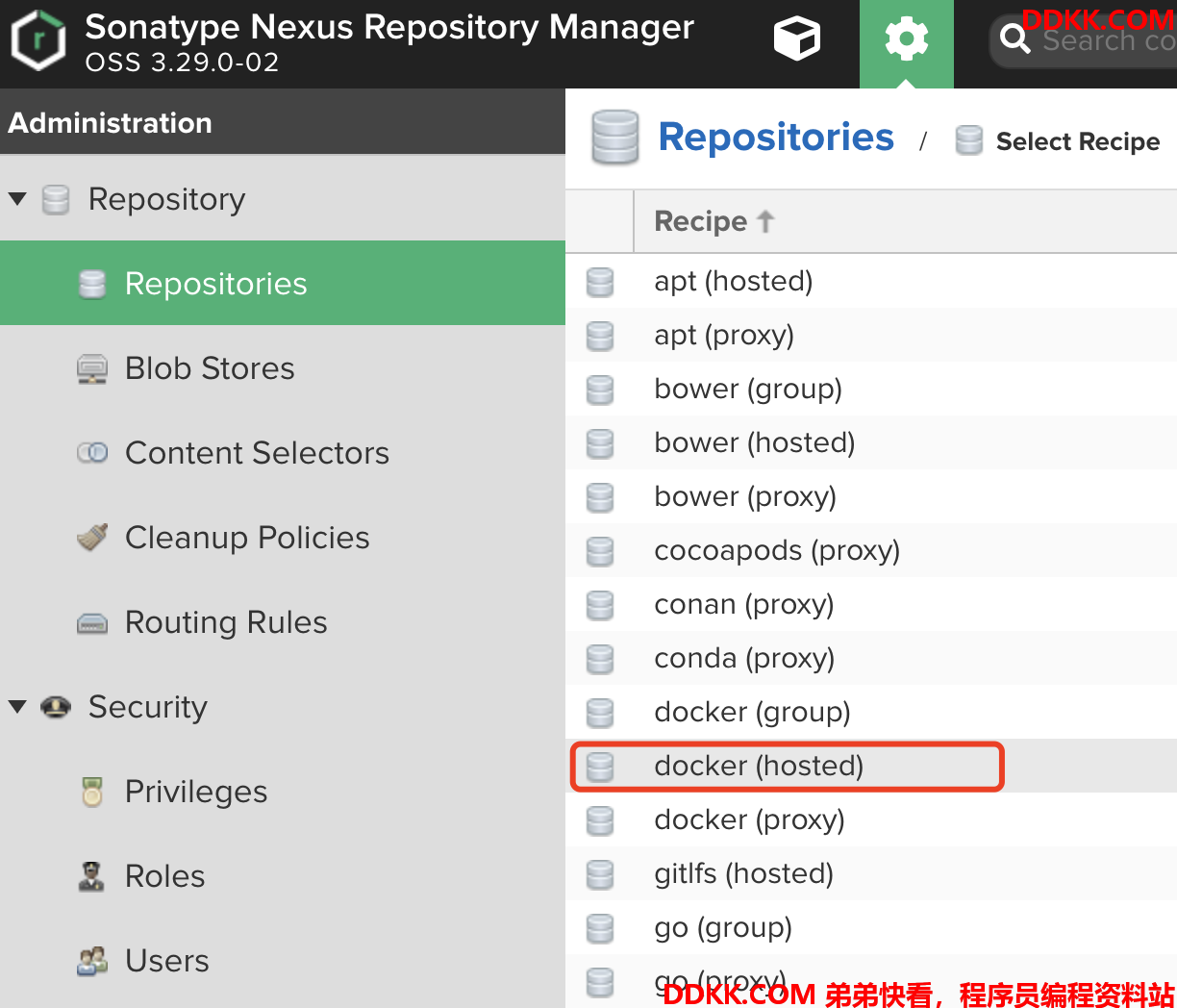Image resolution: width=1177 pixels, height=1008 pixels.
Task: Click the conan (proxy) row icon
Action: [x=600, y=605]
